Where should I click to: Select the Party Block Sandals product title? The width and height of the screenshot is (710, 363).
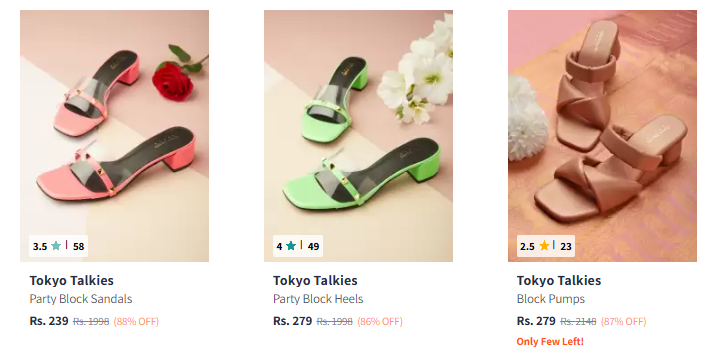pos(81,299)
